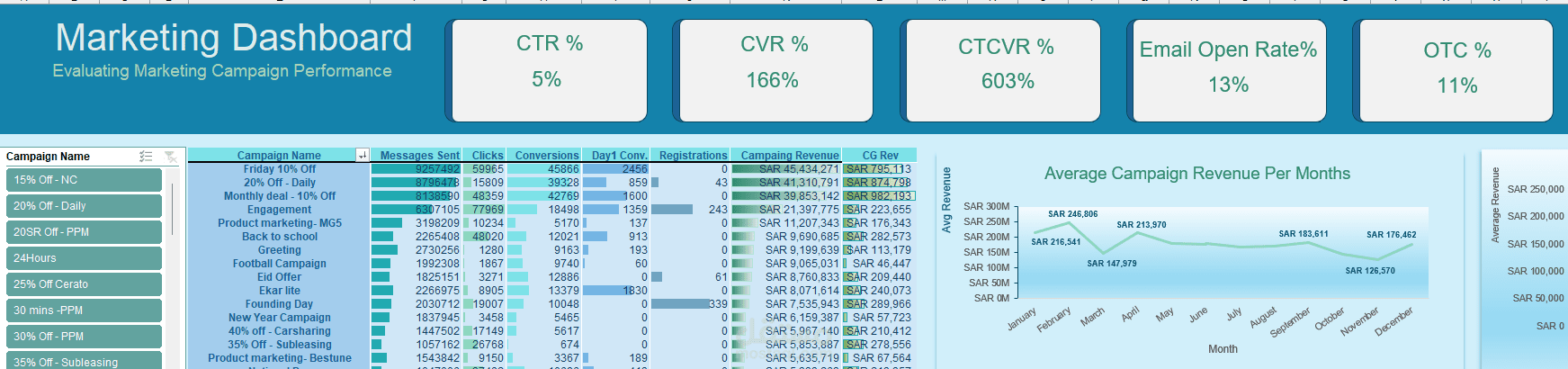Click the Clicks column header
This screenshot has height=369, width=1568.
pyautogui.click(x=487, y=155)
